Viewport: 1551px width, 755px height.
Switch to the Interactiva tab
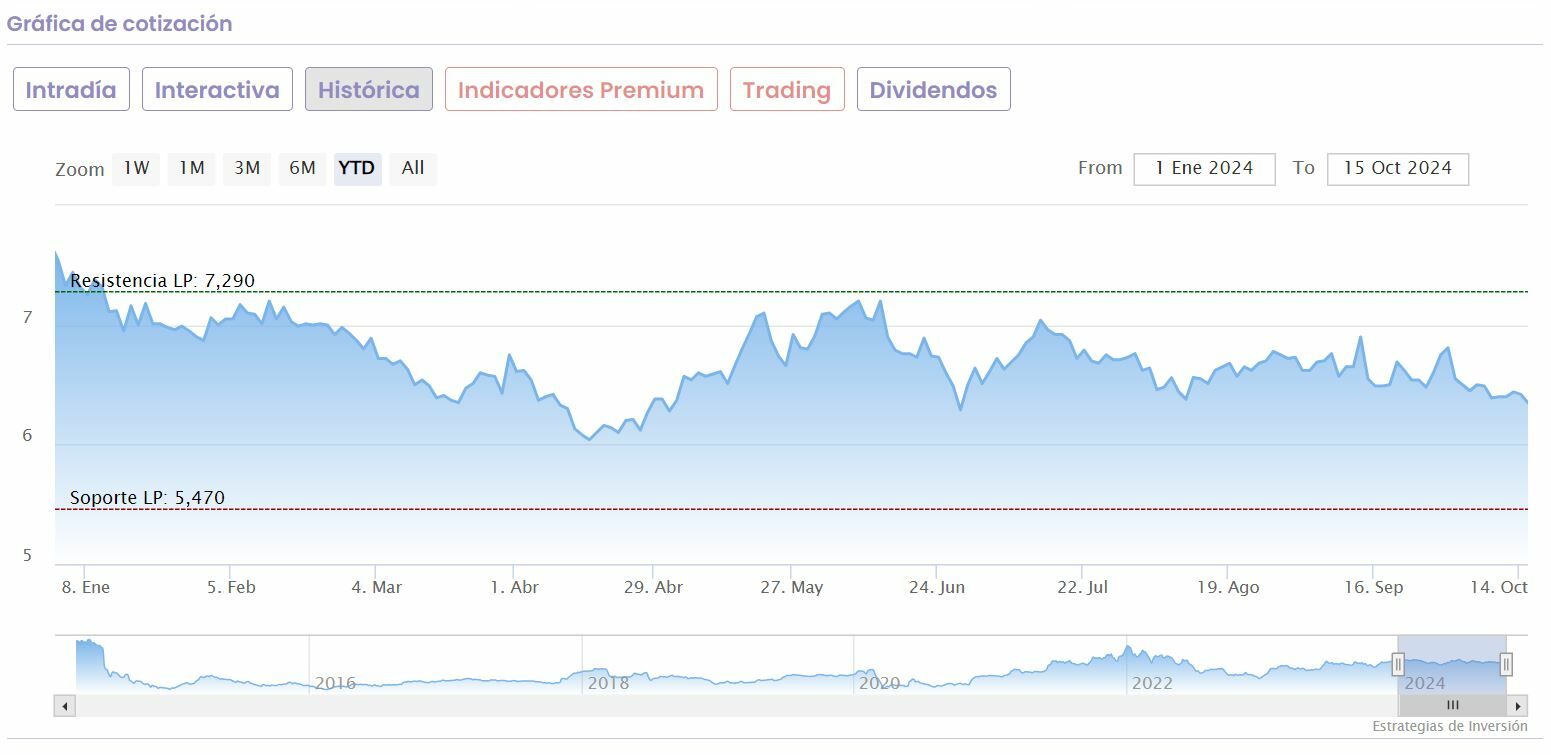217,89
